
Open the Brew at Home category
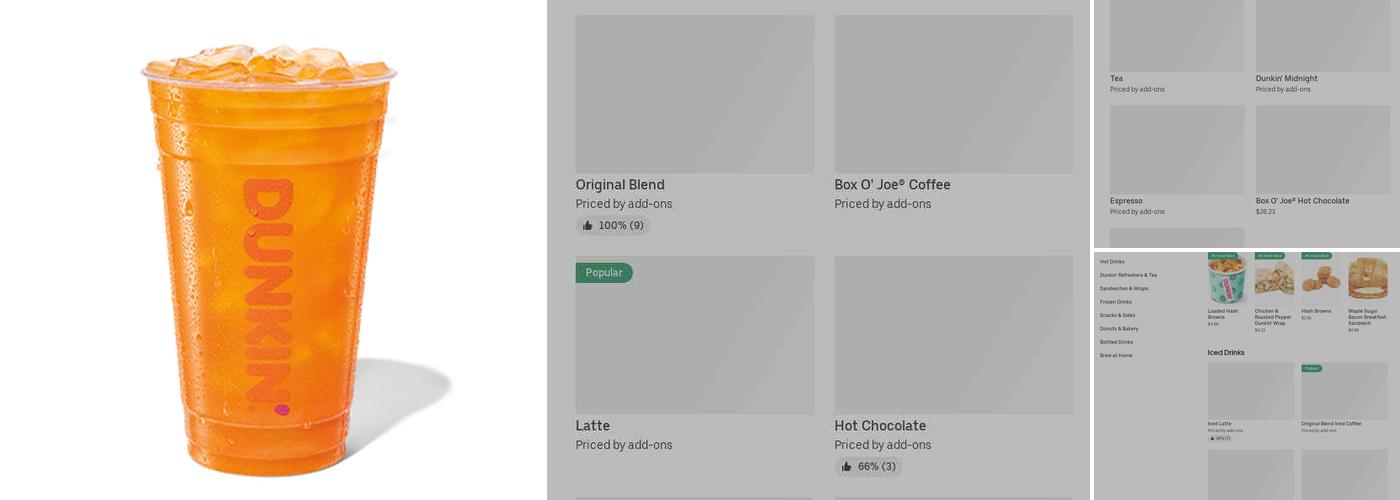tap(1116, 356)
